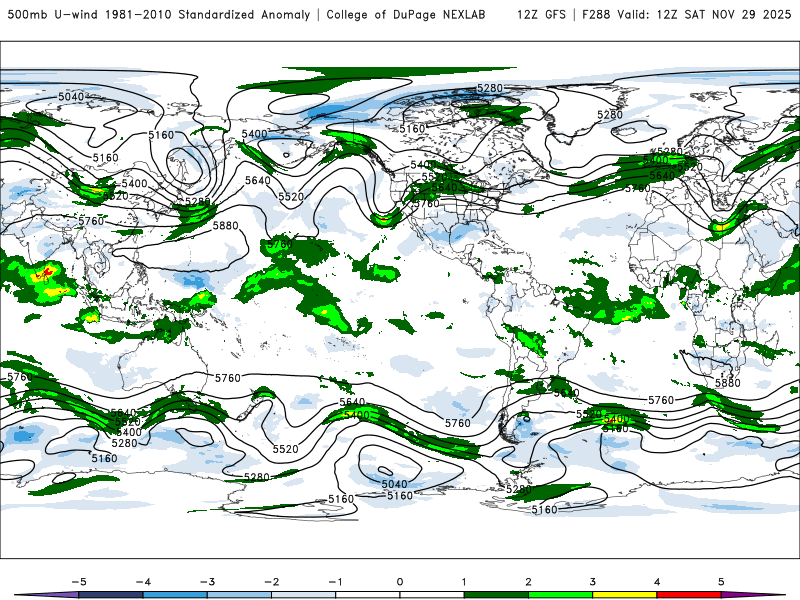Viewport: 800px width, 600px height.
Task: Click the positive '3' colorbar tick label
Action: click(x=592, y=582)
